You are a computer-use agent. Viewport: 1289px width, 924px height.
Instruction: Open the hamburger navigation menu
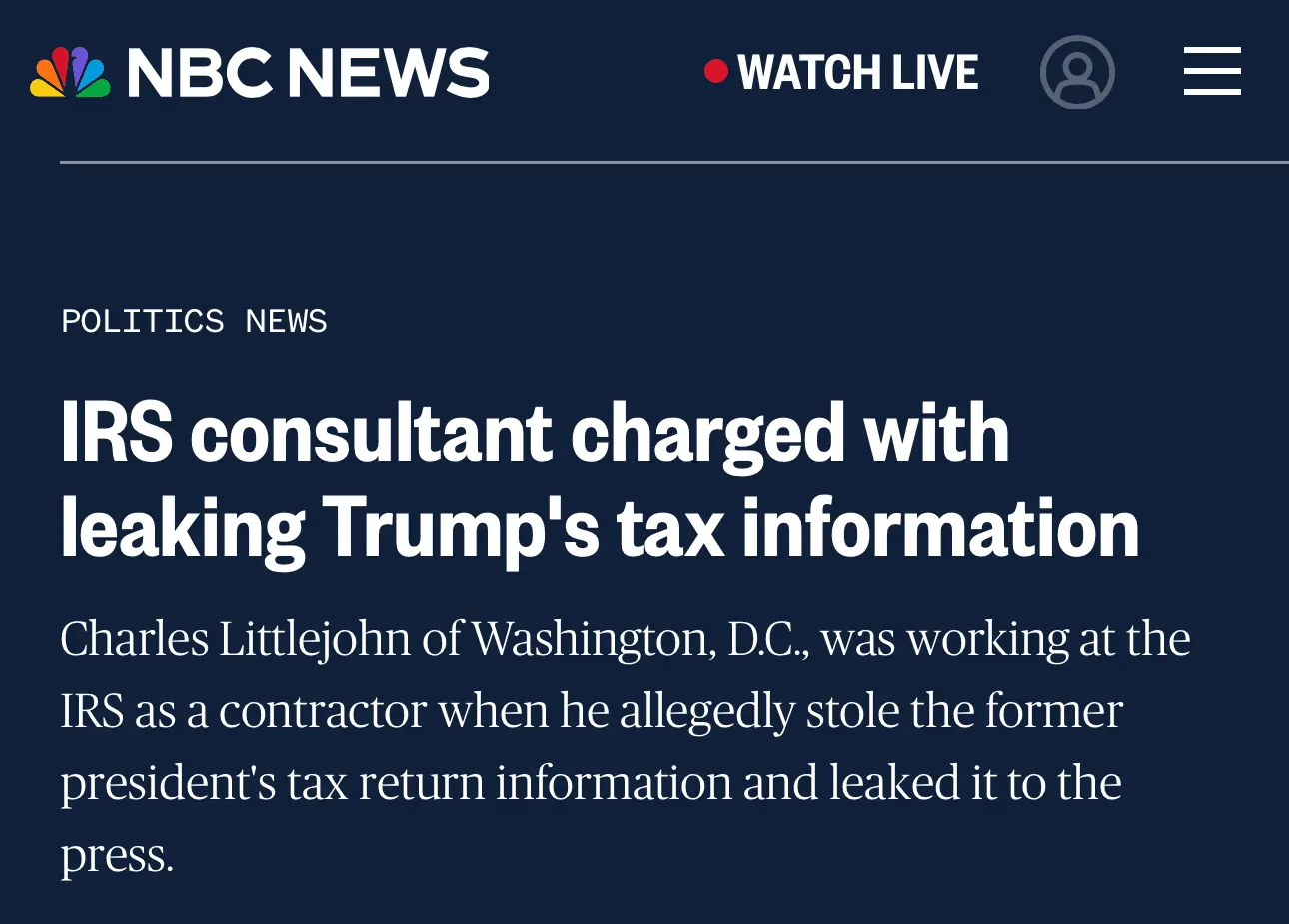tap(1212, 72)
